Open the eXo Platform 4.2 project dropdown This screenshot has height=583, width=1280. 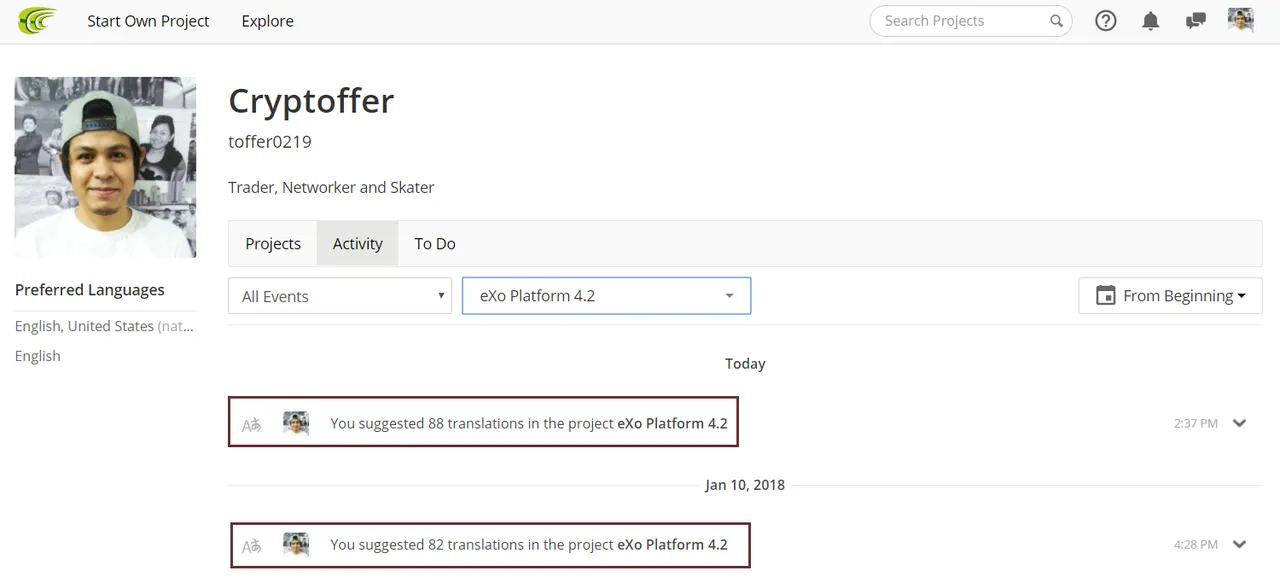coord(606,296)
